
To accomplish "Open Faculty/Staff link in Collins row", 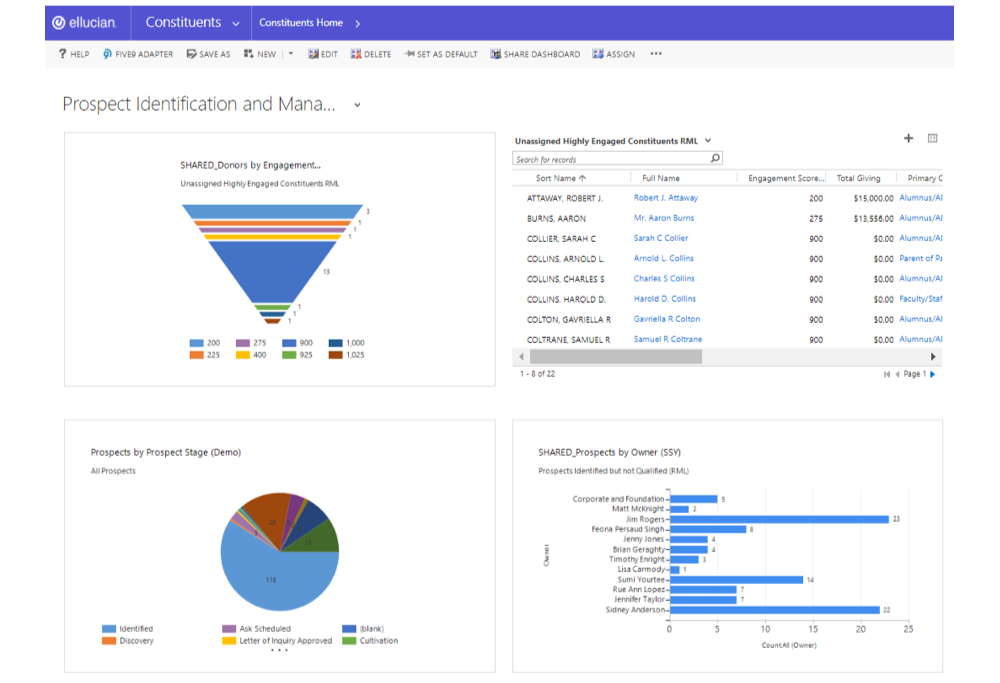I will coord(920,298).
